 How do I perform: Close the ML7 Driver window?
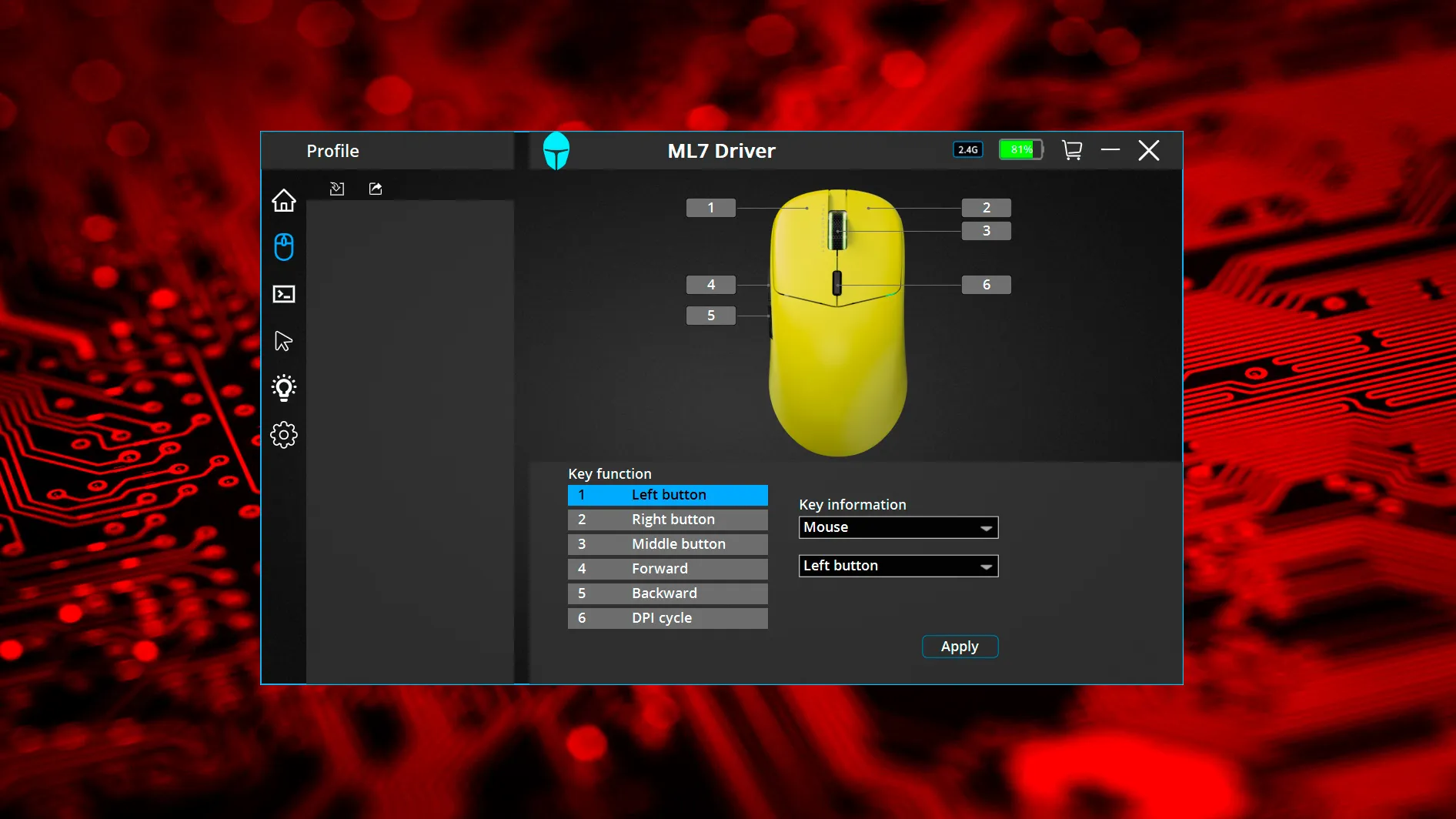1149,150
